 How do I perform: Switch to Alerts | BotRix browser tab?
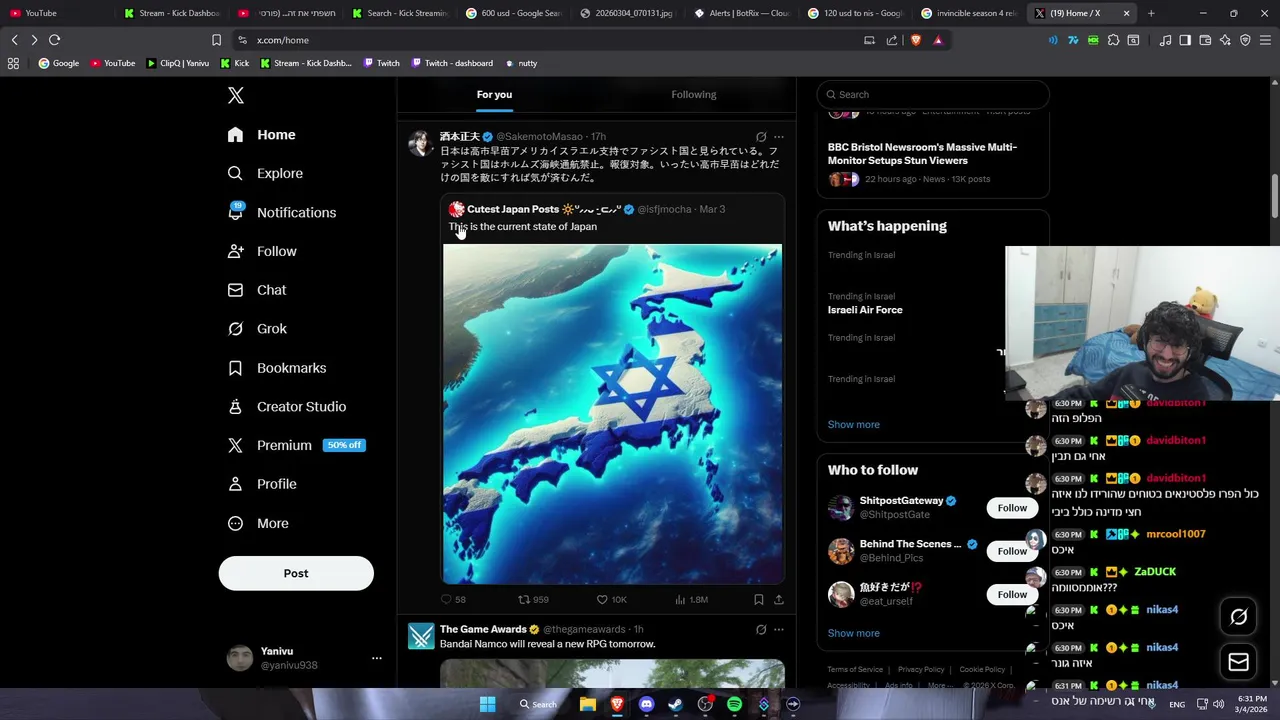click(741, 13)
